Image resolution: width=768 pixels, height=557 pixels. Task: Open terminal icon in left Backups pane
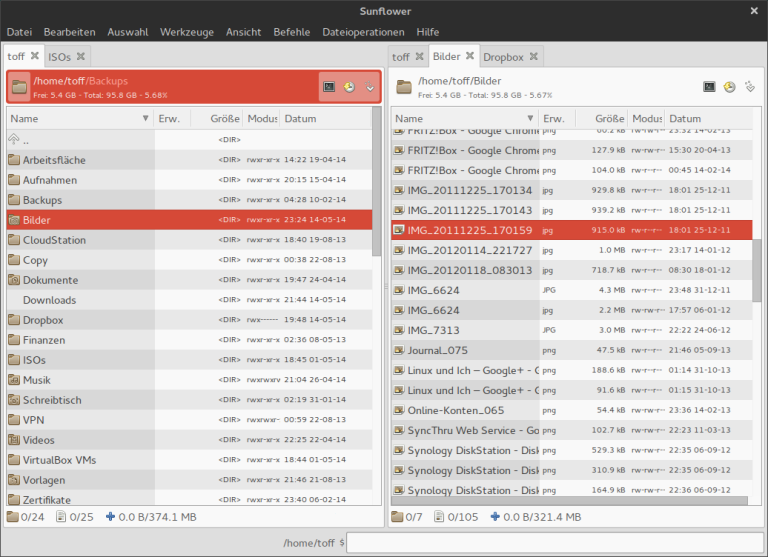[329, 87]
